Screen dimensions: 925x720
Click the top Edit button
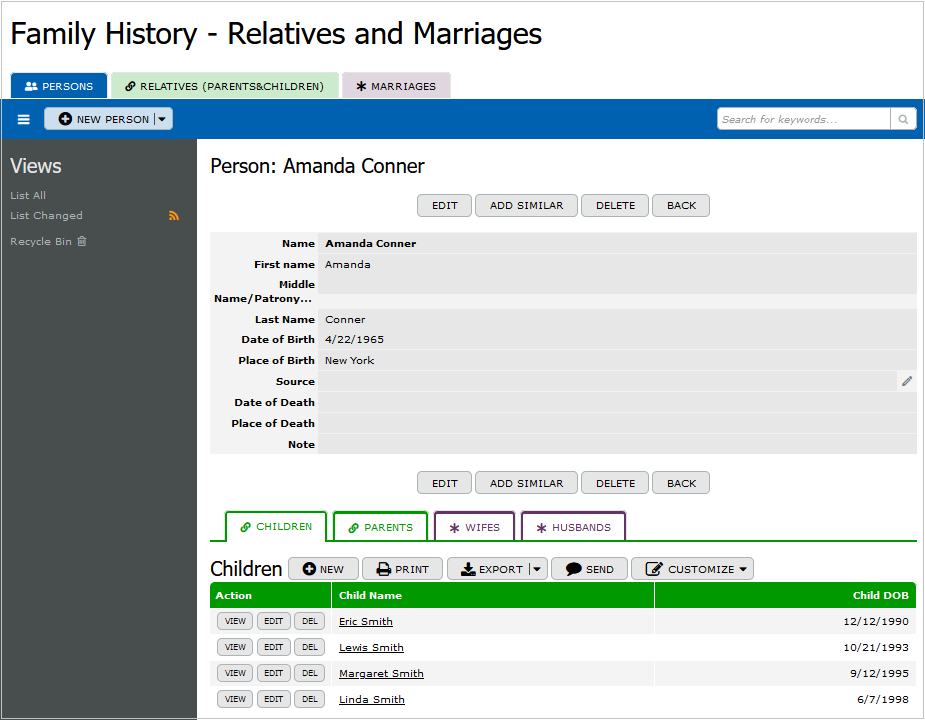[x=445, y=205]
